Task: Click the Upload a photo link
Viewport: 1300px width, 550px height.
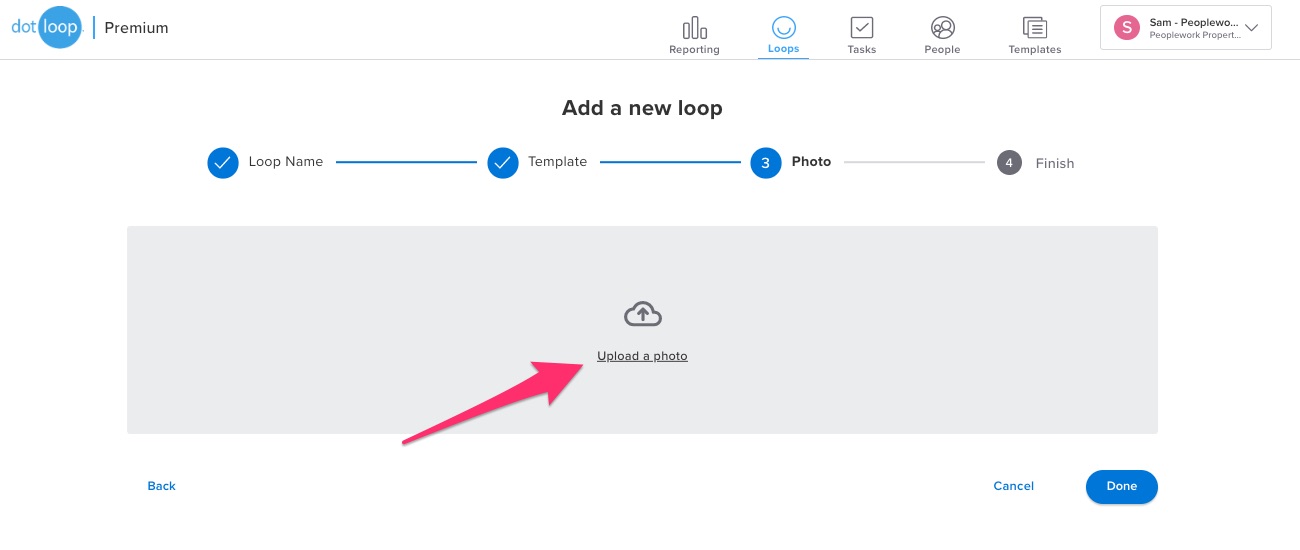Action: pos(642,356)
